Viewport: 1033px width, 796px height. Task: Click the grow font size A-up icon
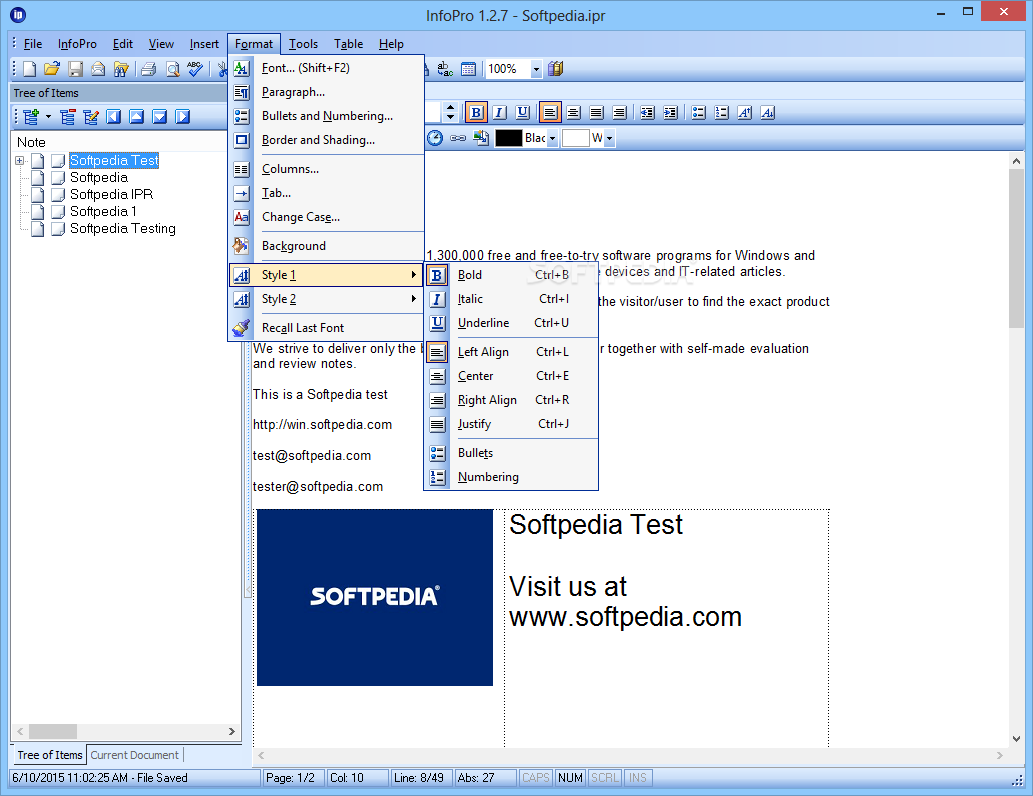point(744,113)
